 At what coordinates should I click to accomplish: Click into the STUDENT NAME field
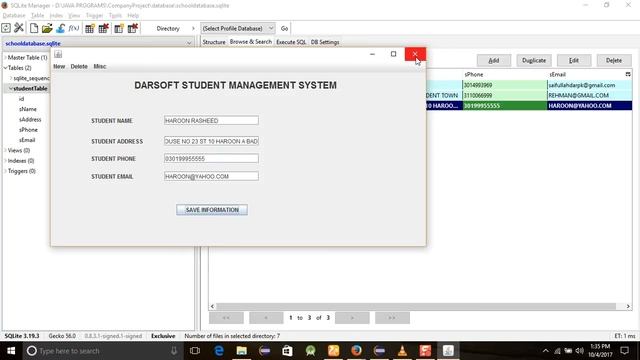tap(211, 120)
